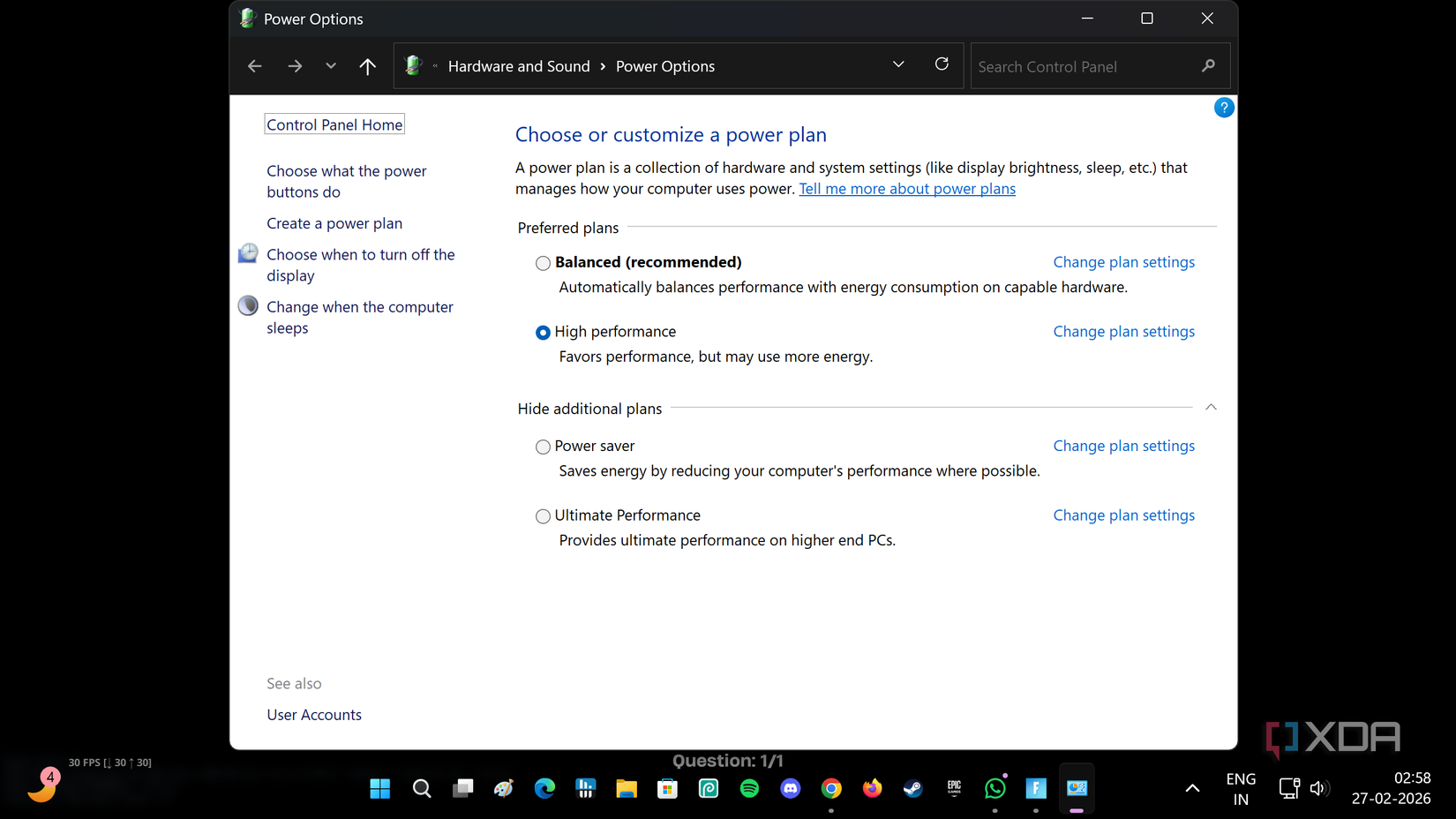Click Power Options breadcrumb
This screenshot has height=819, width=1456.
click(x=665, y=66)
